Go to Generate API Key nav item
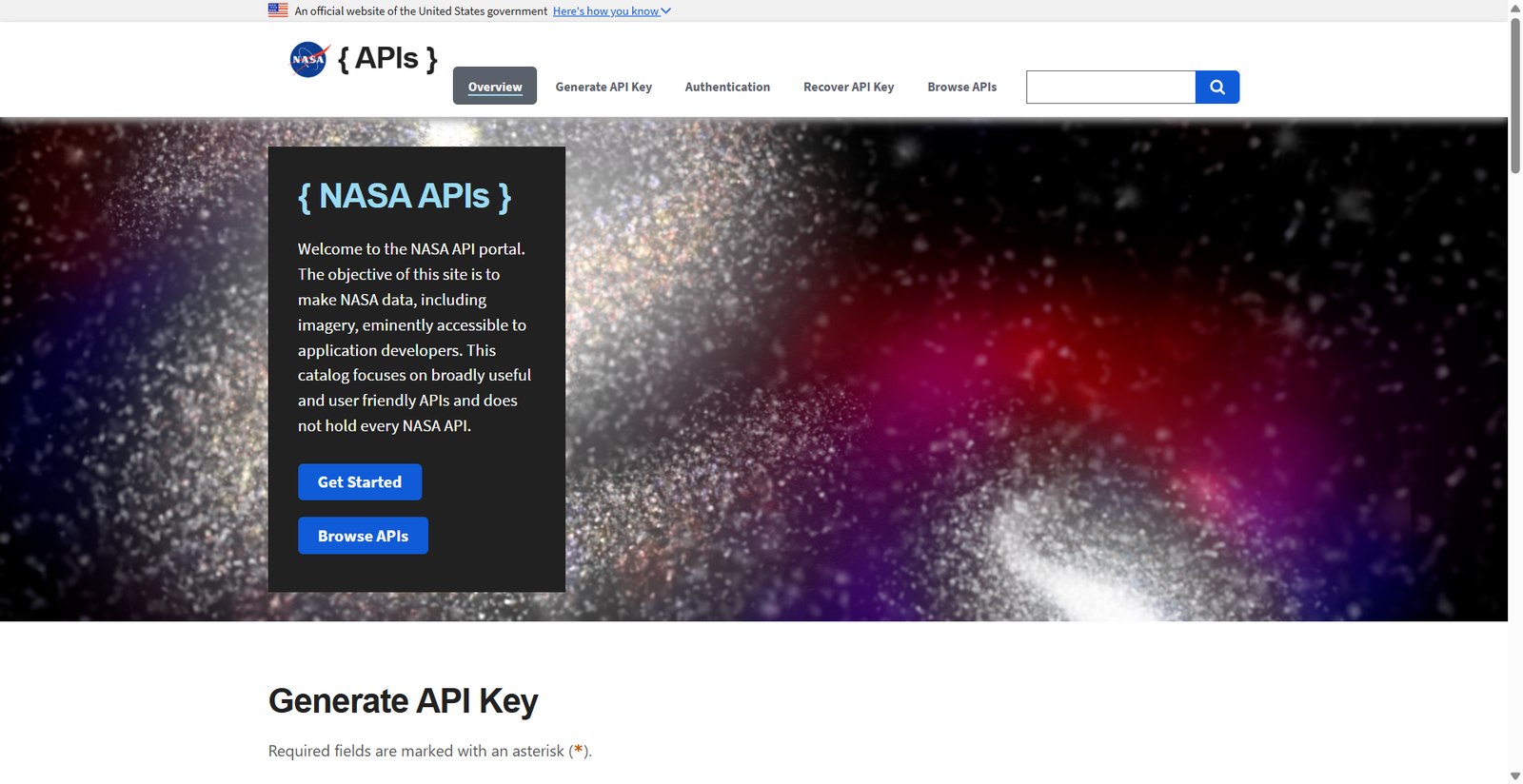The image size is (1523, 784). coord(603,87)
